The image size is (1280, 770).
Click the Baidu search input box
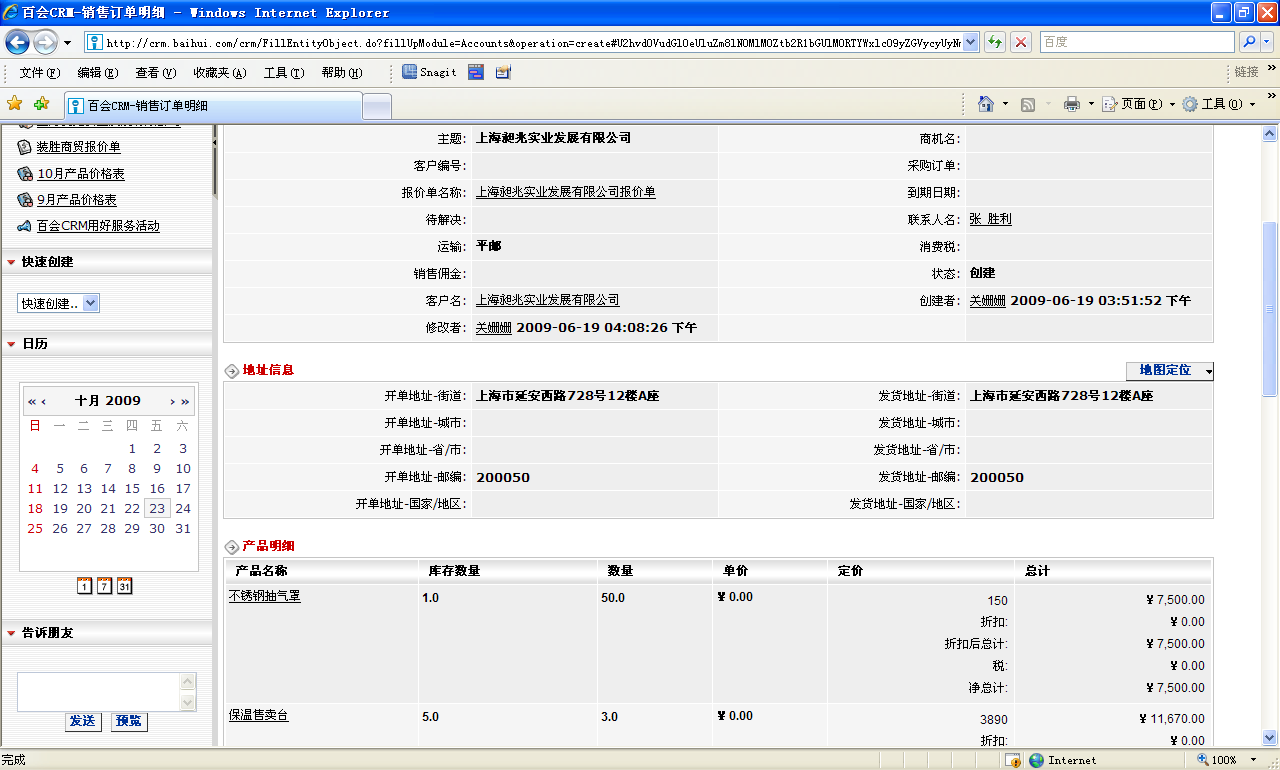coord(1135,42)
